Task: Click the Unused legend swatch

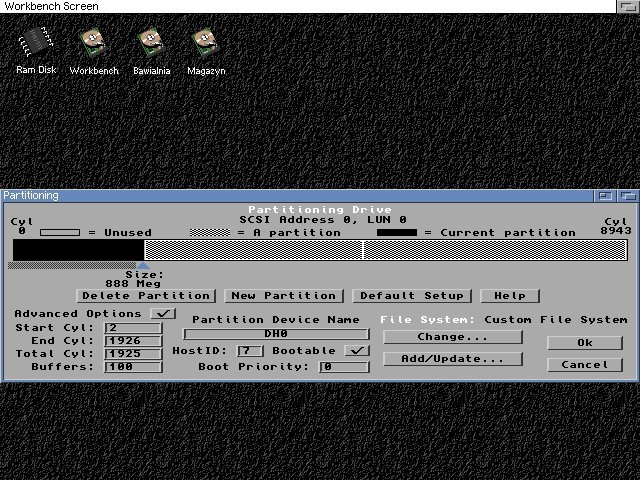Action: [x=60, y=233]
